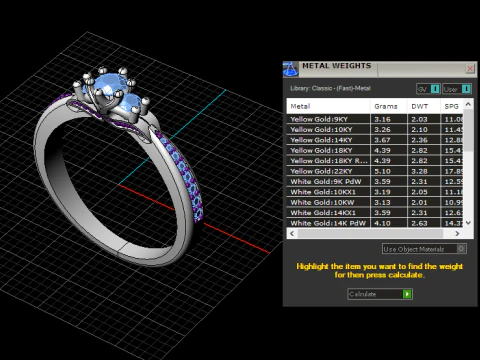Click the 3.13 grams value

click(382, 202)
